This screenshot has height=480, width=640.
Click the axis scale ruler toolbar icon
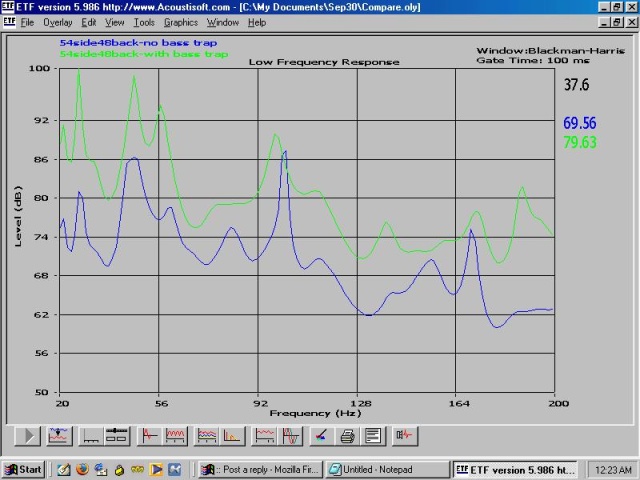tap(91, 436)
